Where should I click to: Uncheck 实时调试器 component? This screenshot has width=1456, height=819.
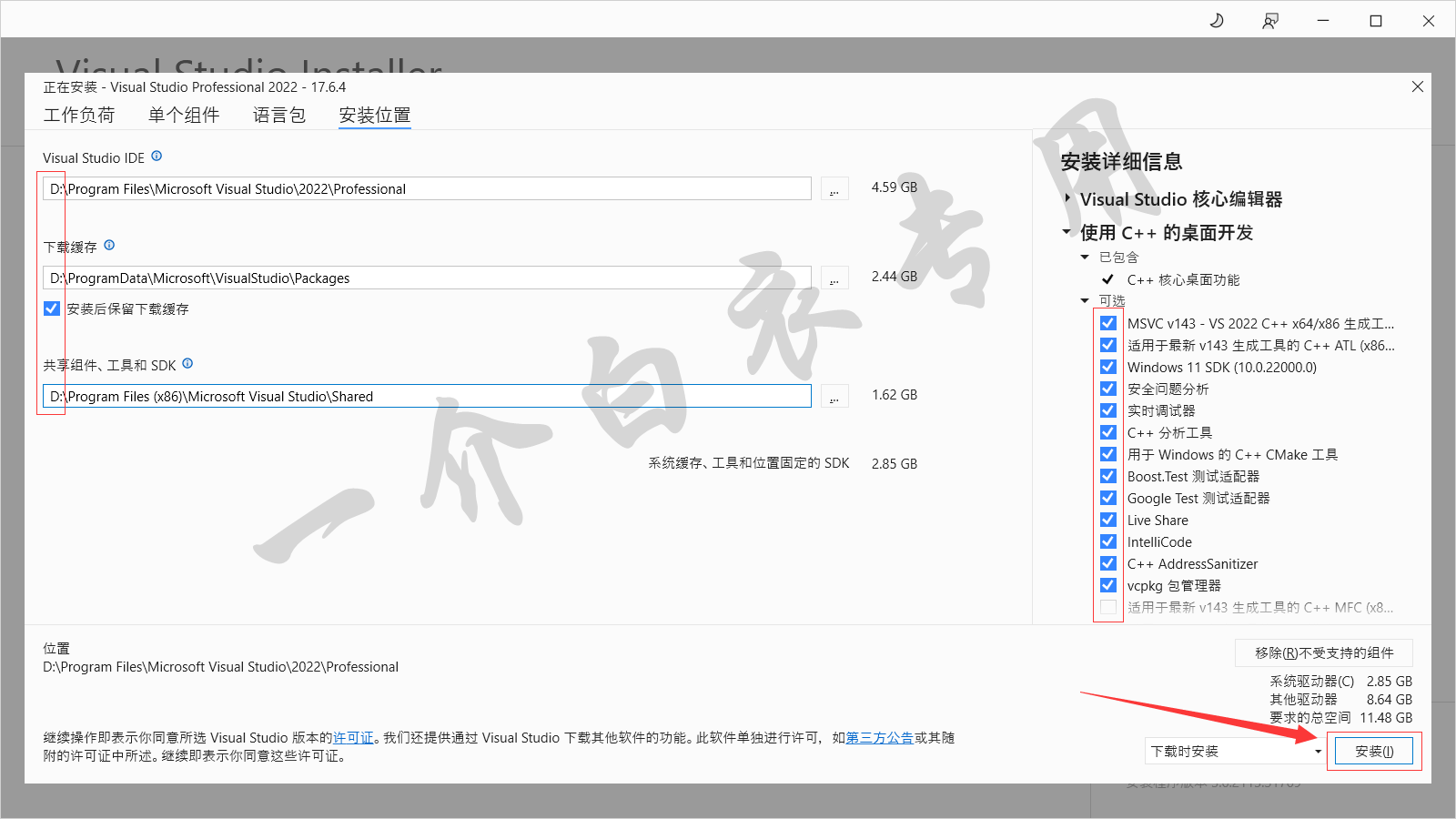click(x=1107, y=410)
